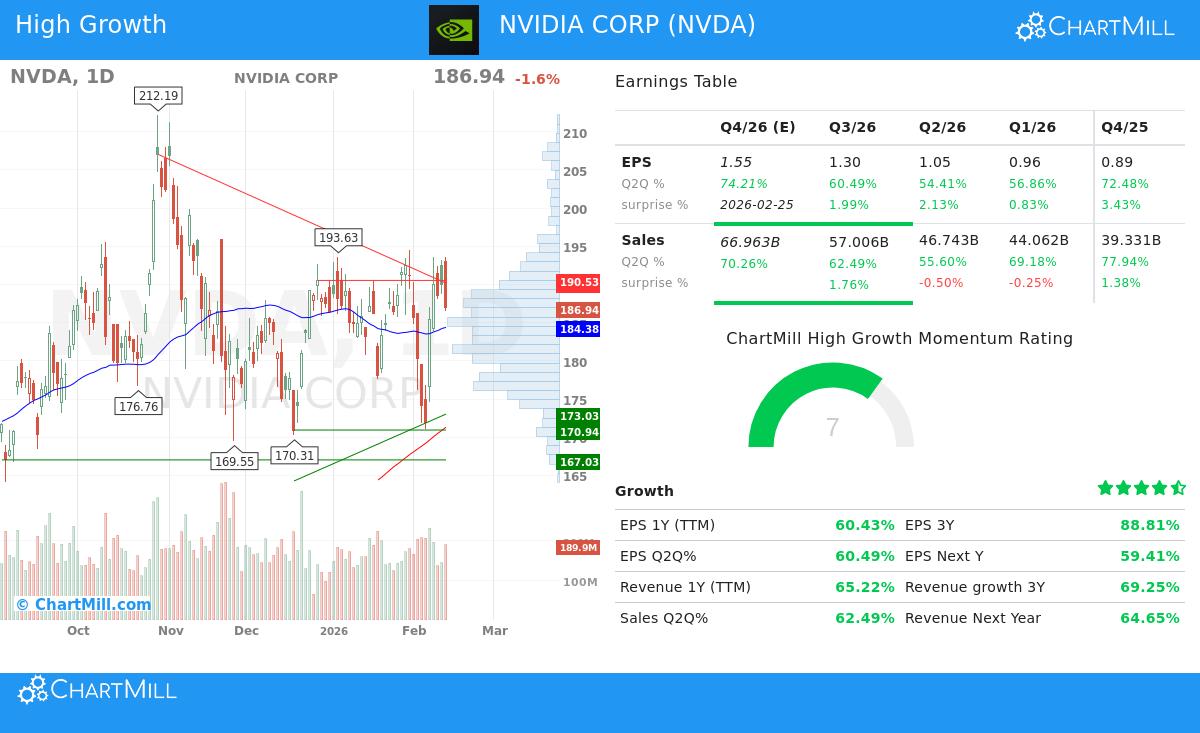This screenshot has height=733, width=1200.
Task: Click the ChartMill logo in the footer bar
Action: click(96, 689)
